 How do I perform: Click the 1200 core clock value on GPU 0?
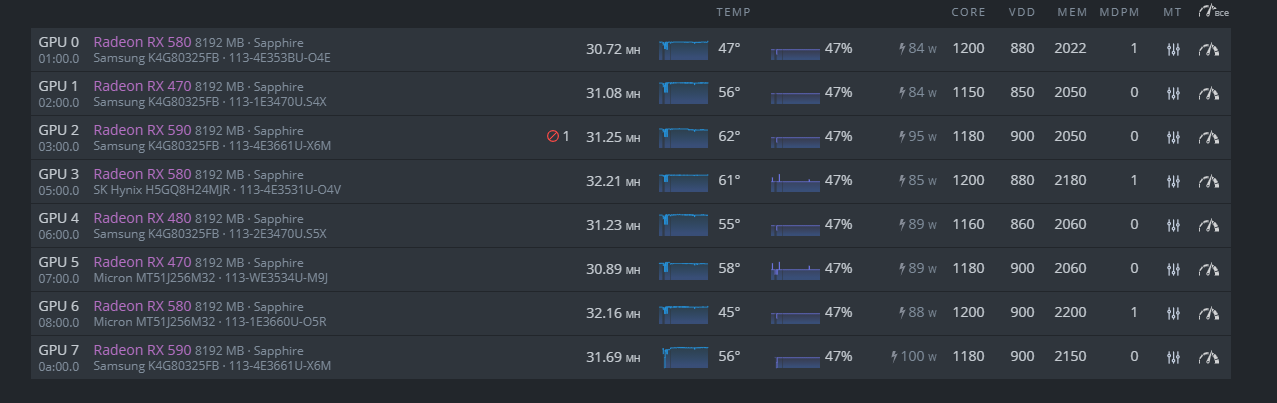(x=967, y=49)
